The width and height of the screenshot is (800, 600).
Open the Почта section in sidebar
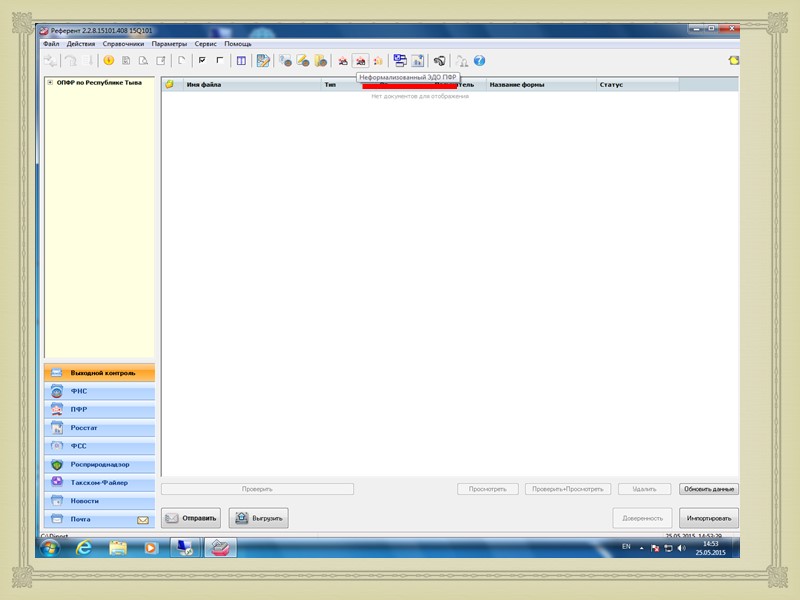point(99,519)
